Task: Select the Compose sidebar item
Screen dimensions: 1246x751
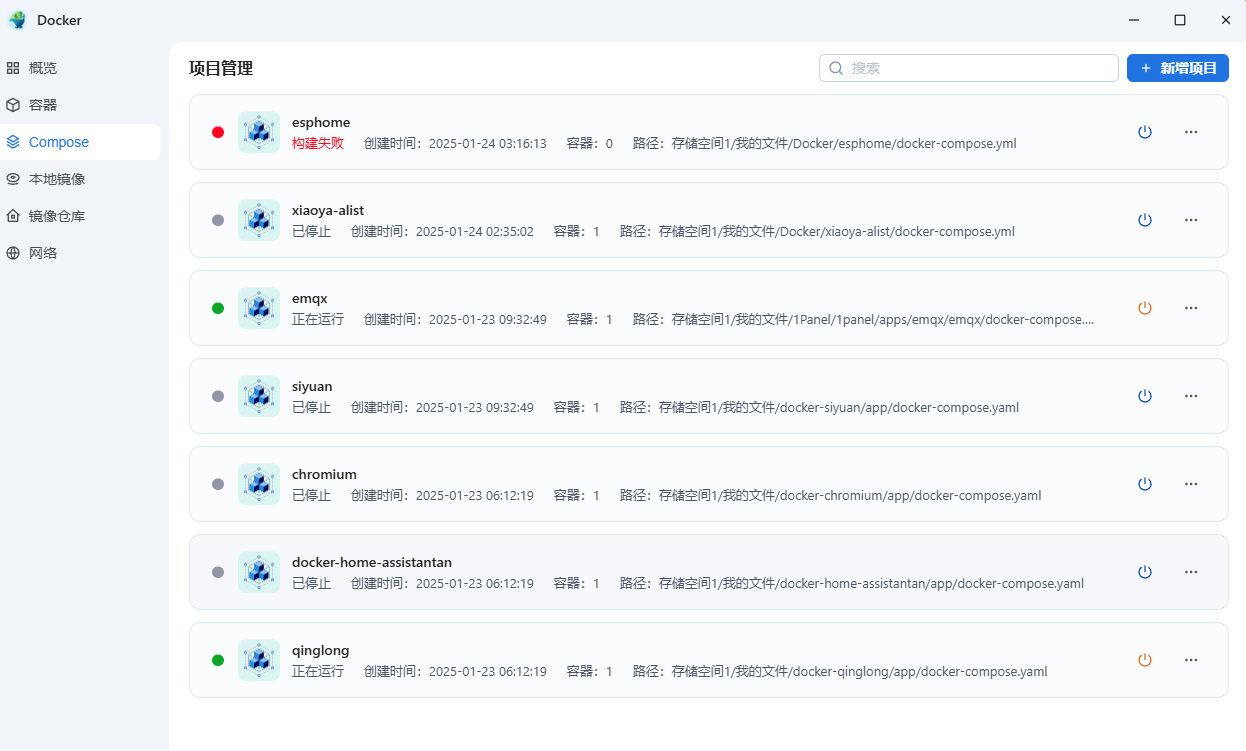Action: [x=80, y=142]
